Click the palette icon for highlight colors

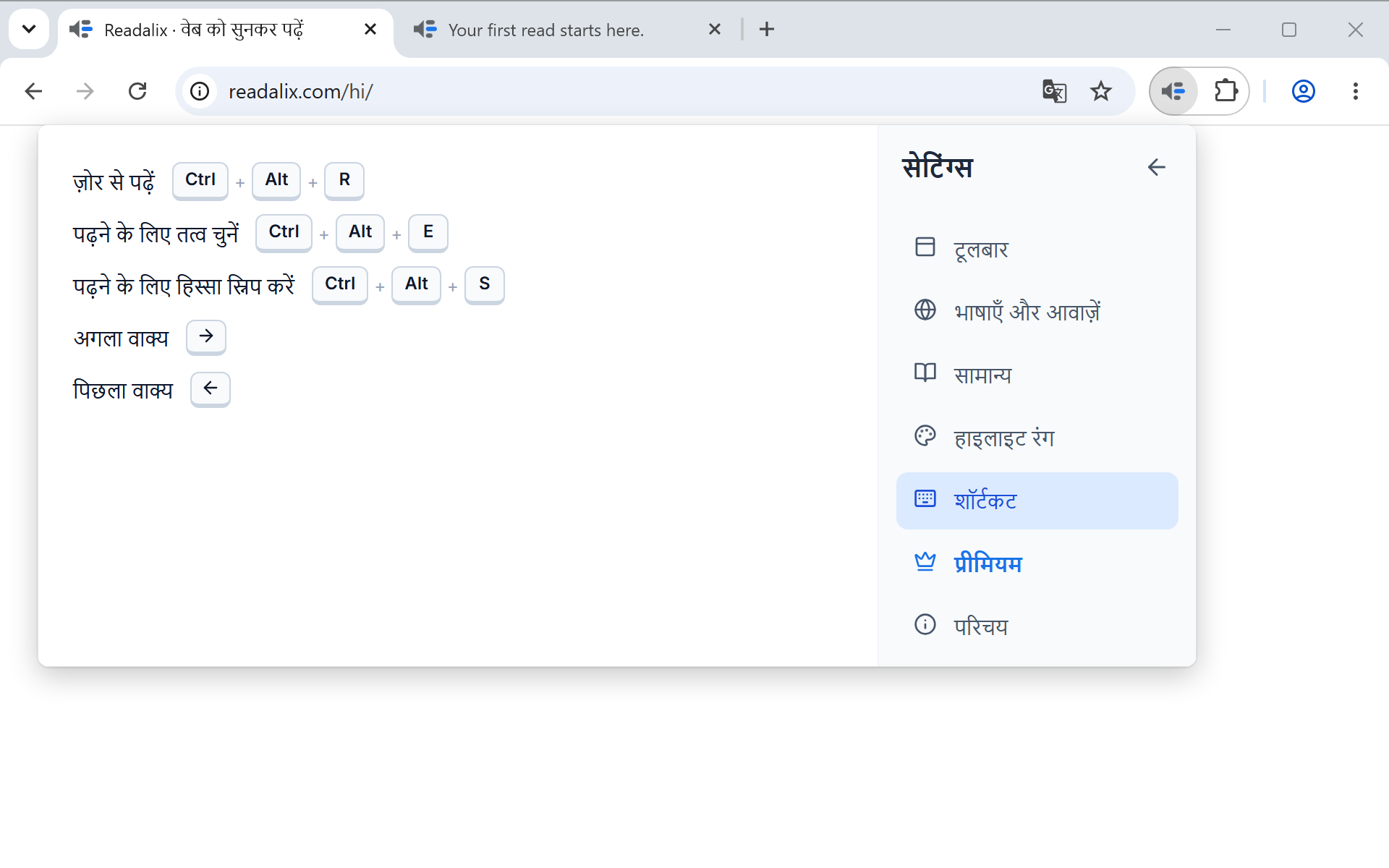point(925,435)
